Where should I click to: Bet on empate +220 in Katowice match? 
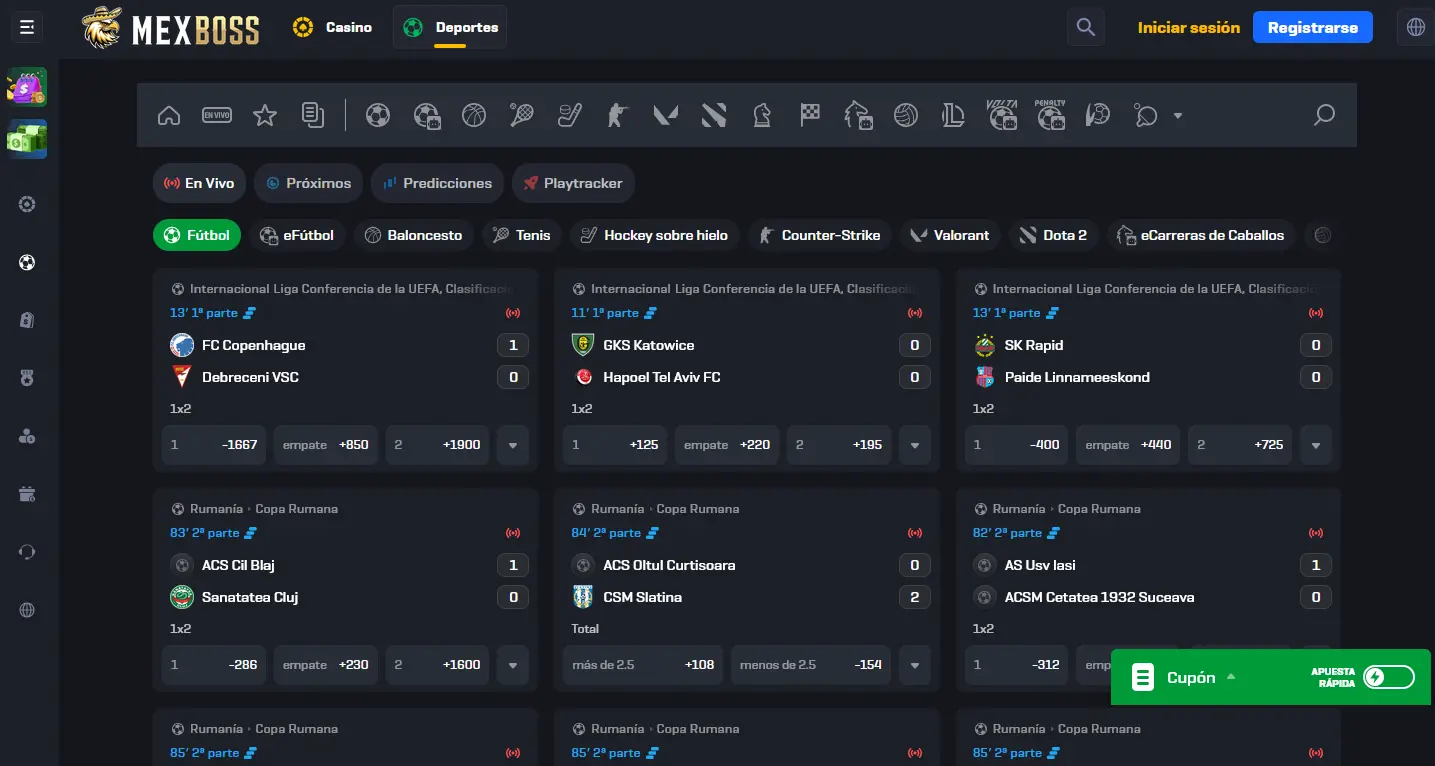coord(727,445)
